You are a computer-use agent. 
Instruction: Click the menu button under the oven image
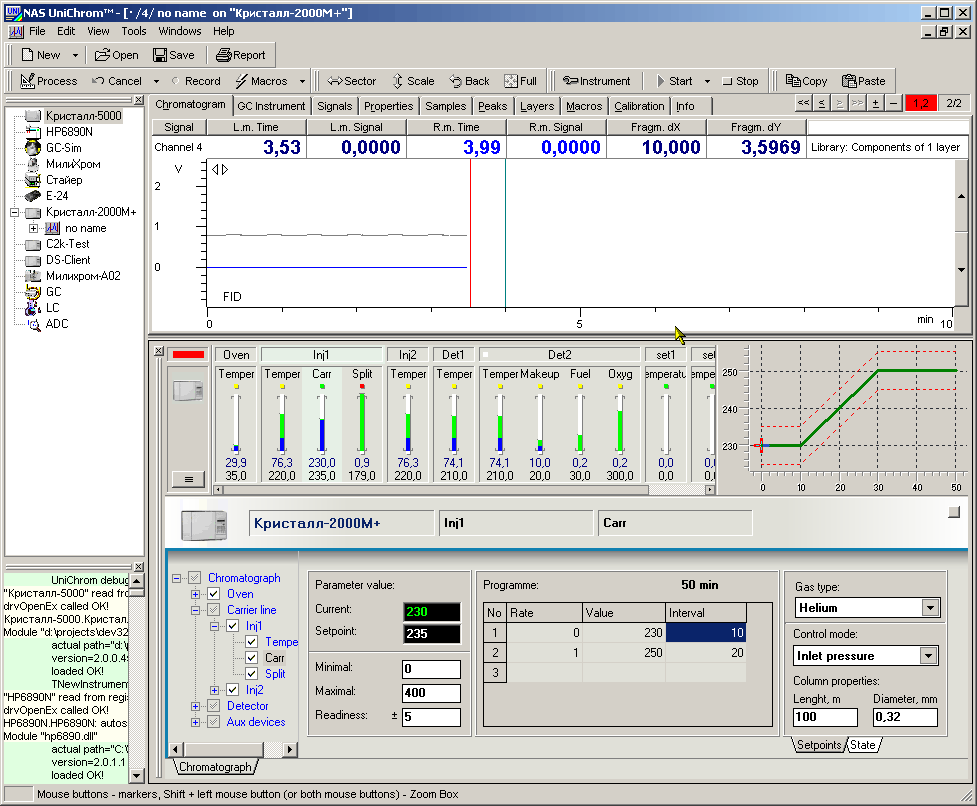pyautogui.click(x=188, y=480)
